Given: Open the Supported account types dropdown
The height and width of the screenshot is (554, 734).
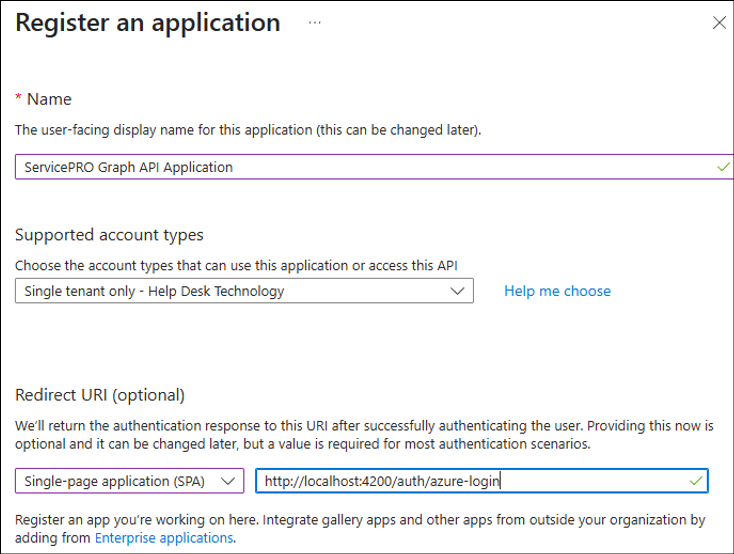Looking at the screenshot, I should point(244,291).
